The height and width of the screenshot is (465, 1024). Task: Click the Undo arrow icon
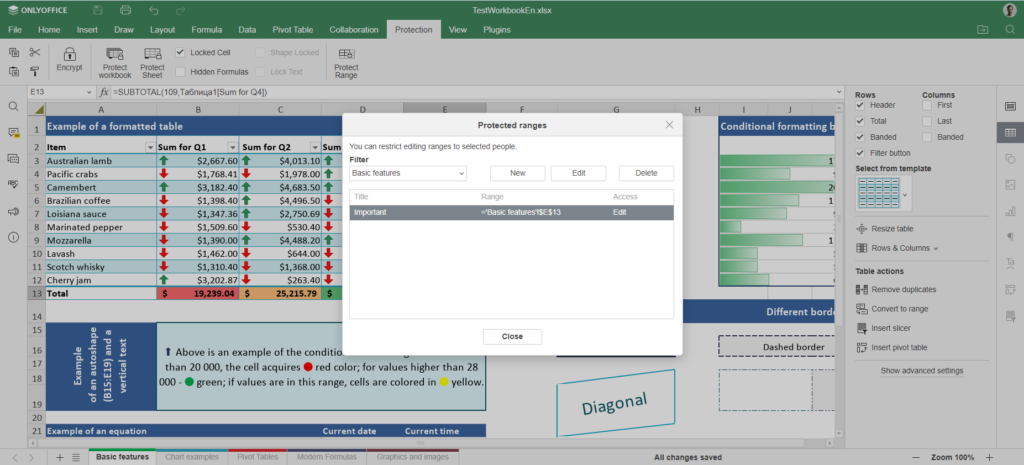(x=153, y=10)
